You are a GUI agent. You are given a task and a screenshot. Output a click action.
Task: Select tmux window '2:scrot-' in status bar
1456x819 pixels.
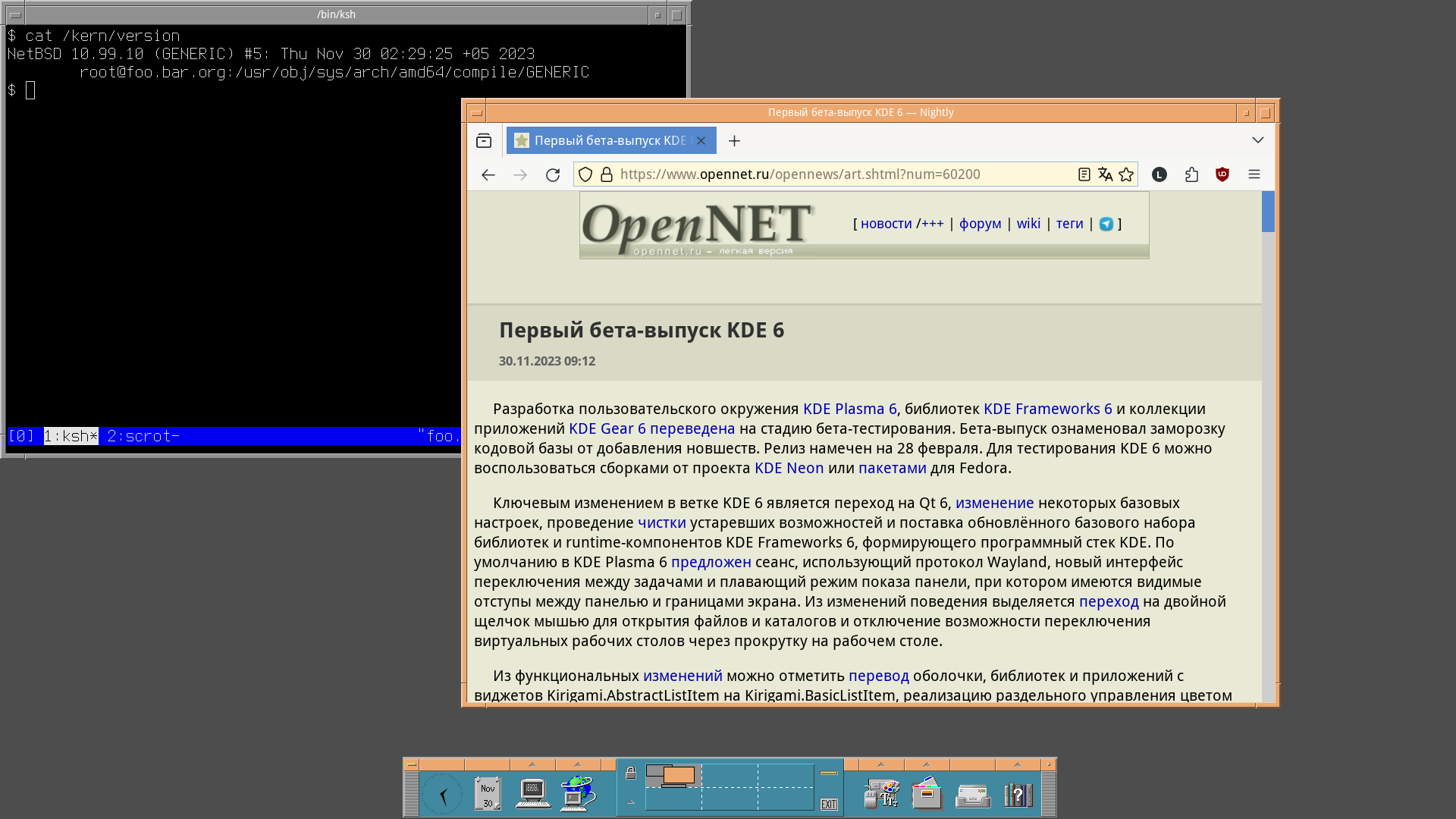(143, 437)
